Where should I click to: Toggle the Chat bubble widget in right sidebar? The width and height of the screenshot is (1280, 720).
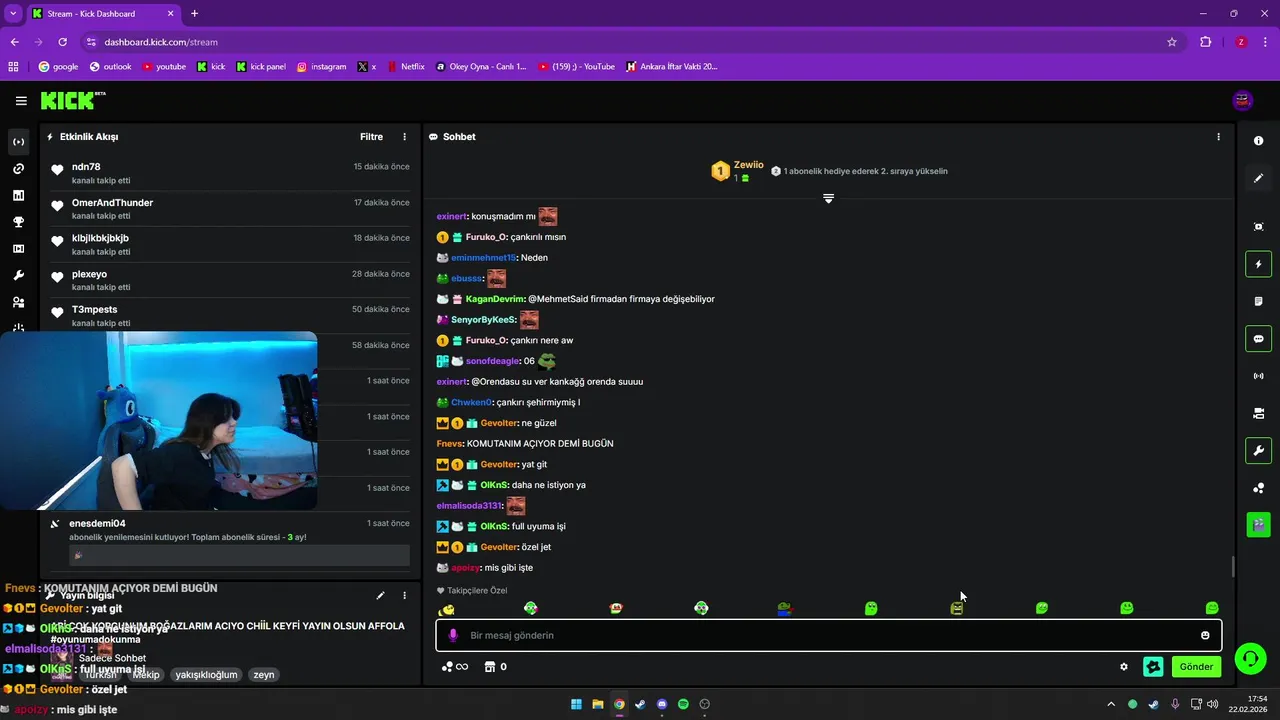click(x=1258, y=338)
